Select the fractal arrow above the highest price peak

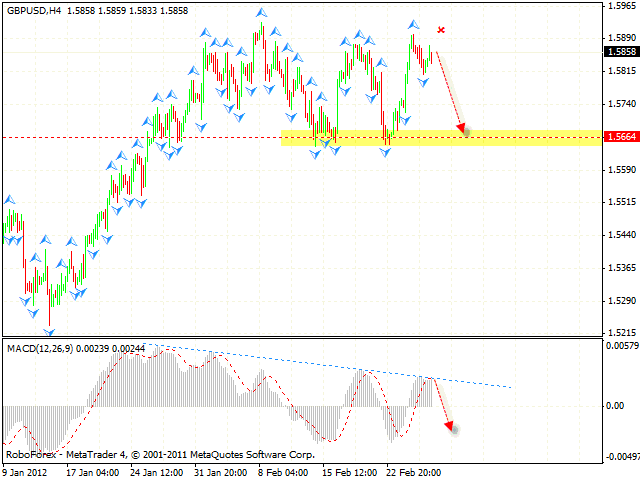pyautogui.click(x=261, y=13)
